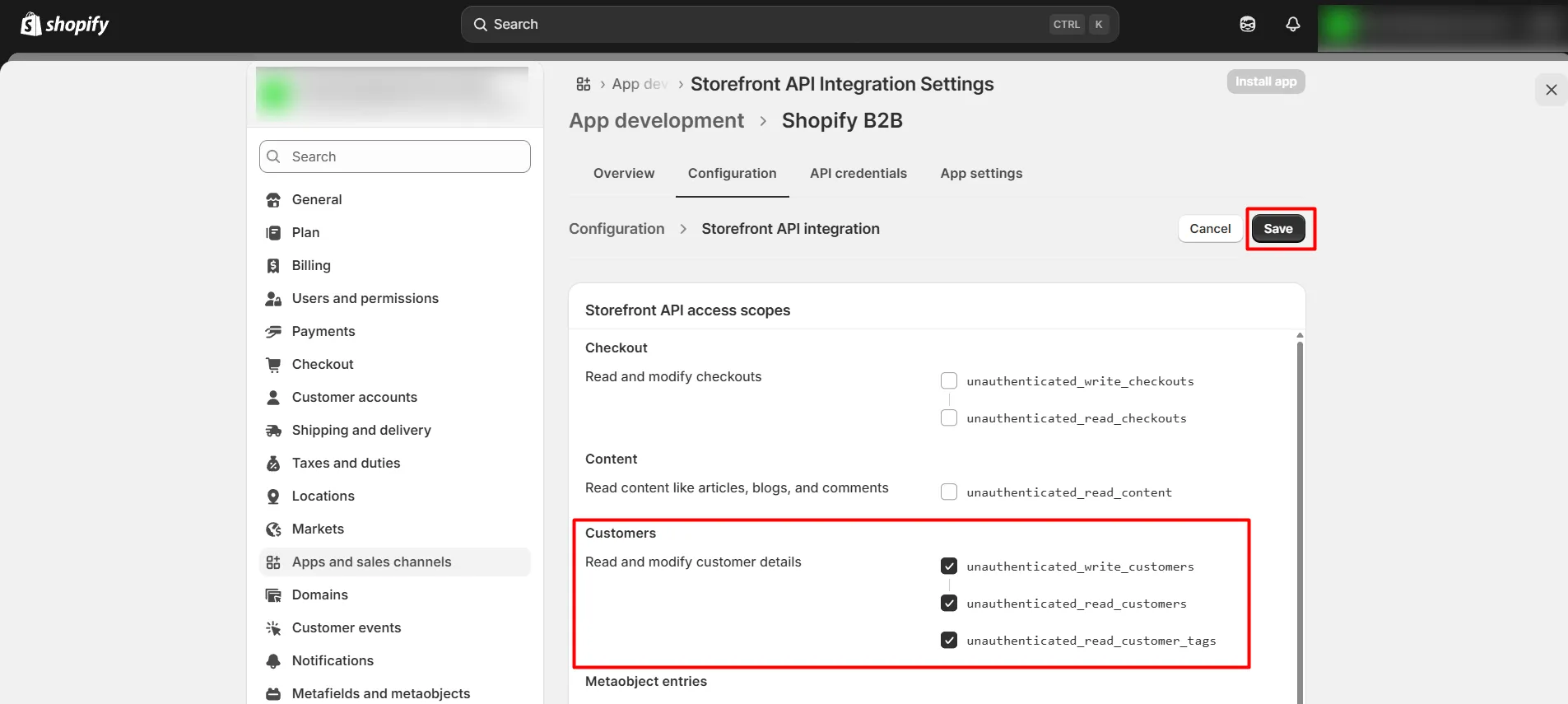This screenshot has height=704, width=1568.
Task: Click the Configuration breadcrumb link
Action: coord(616,229)
